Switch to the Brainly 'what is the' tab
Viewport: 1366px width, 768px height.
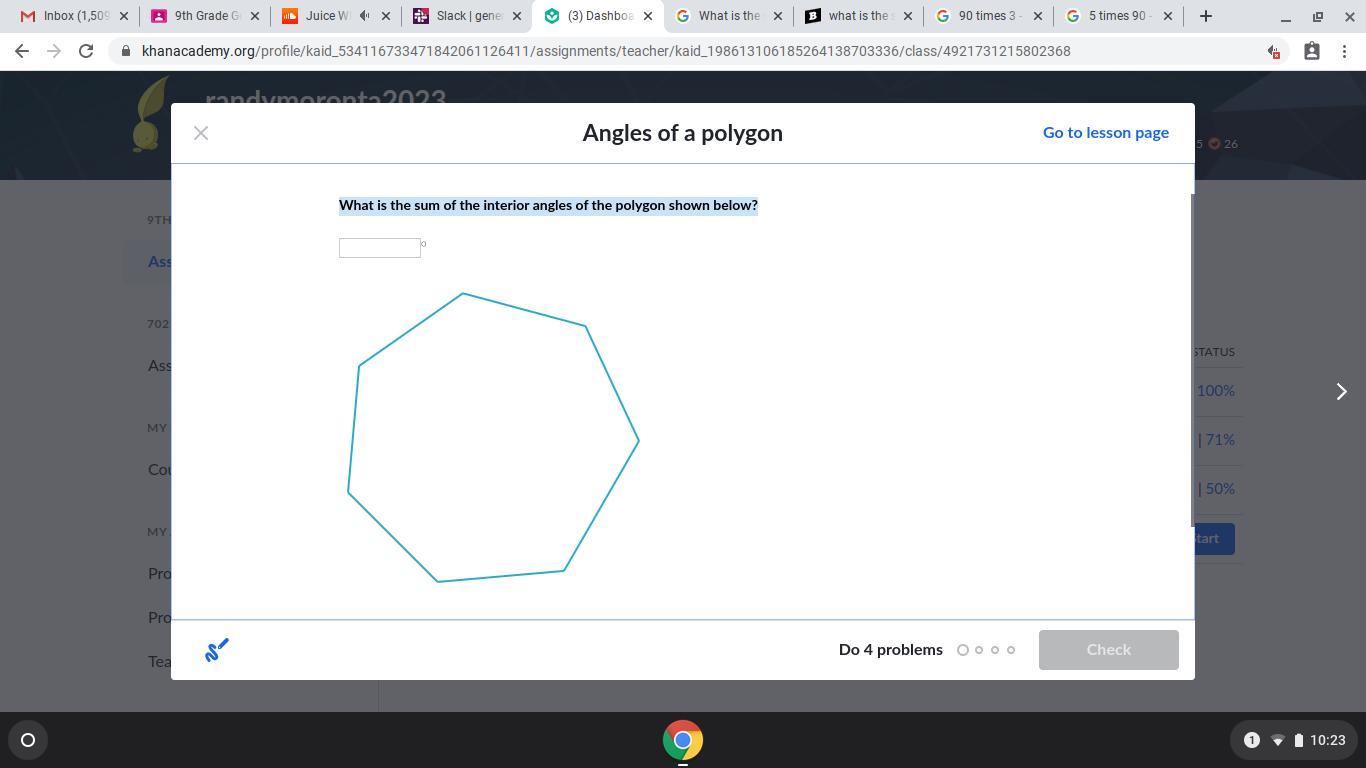(858, 16)
